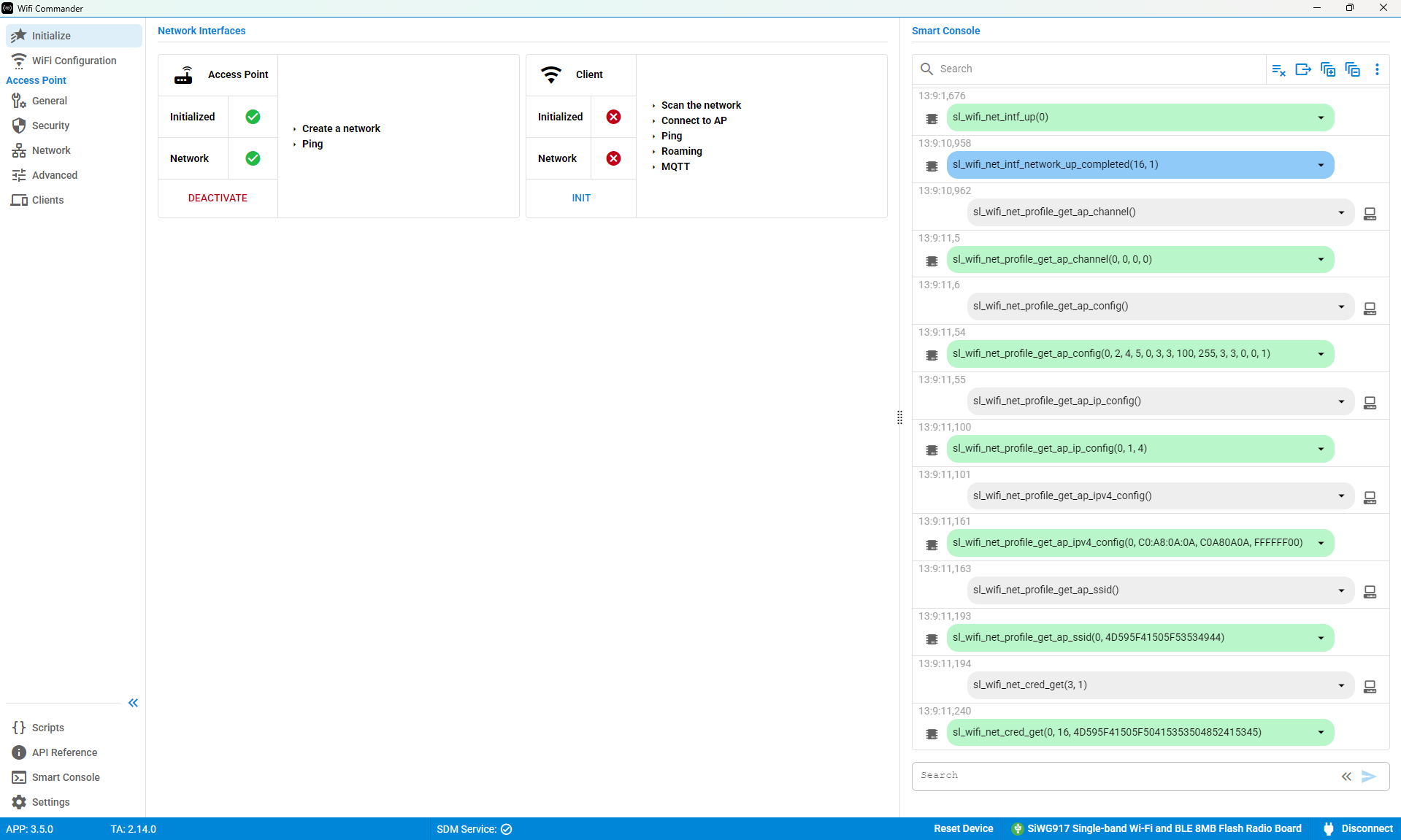1401x840 pixels.
Task: Click chip icon beside network_up_completed entry
Action: [x=932, y=166]
